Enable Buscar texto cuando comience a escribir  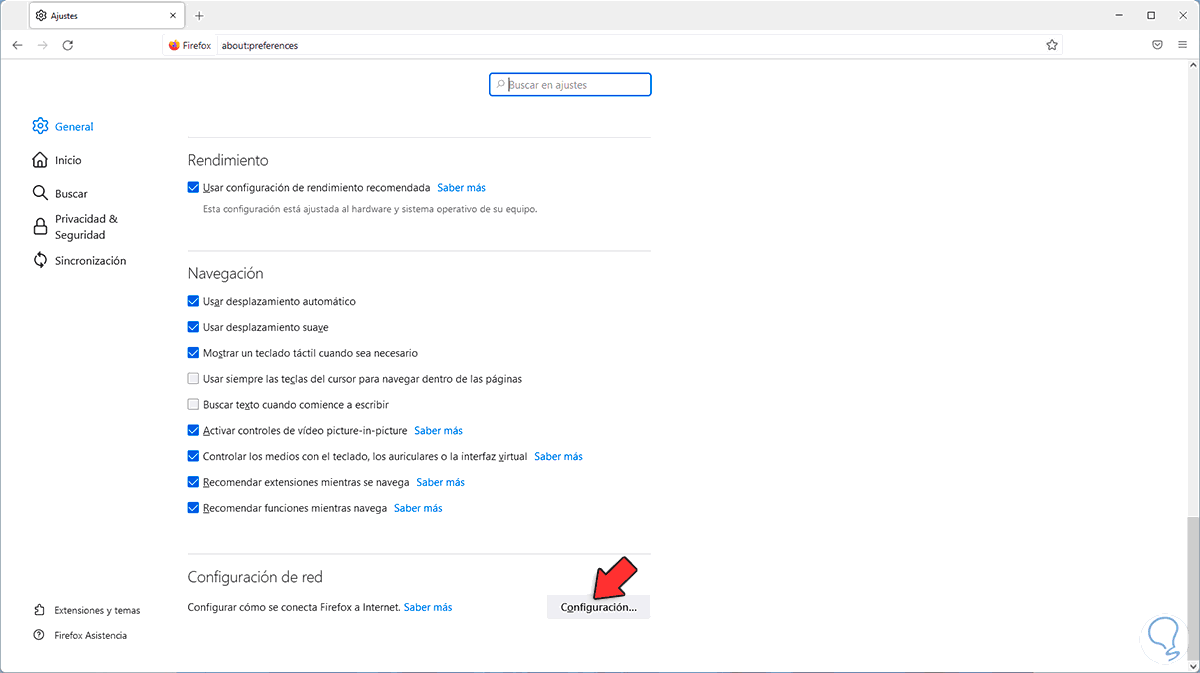tap(193, 405)
